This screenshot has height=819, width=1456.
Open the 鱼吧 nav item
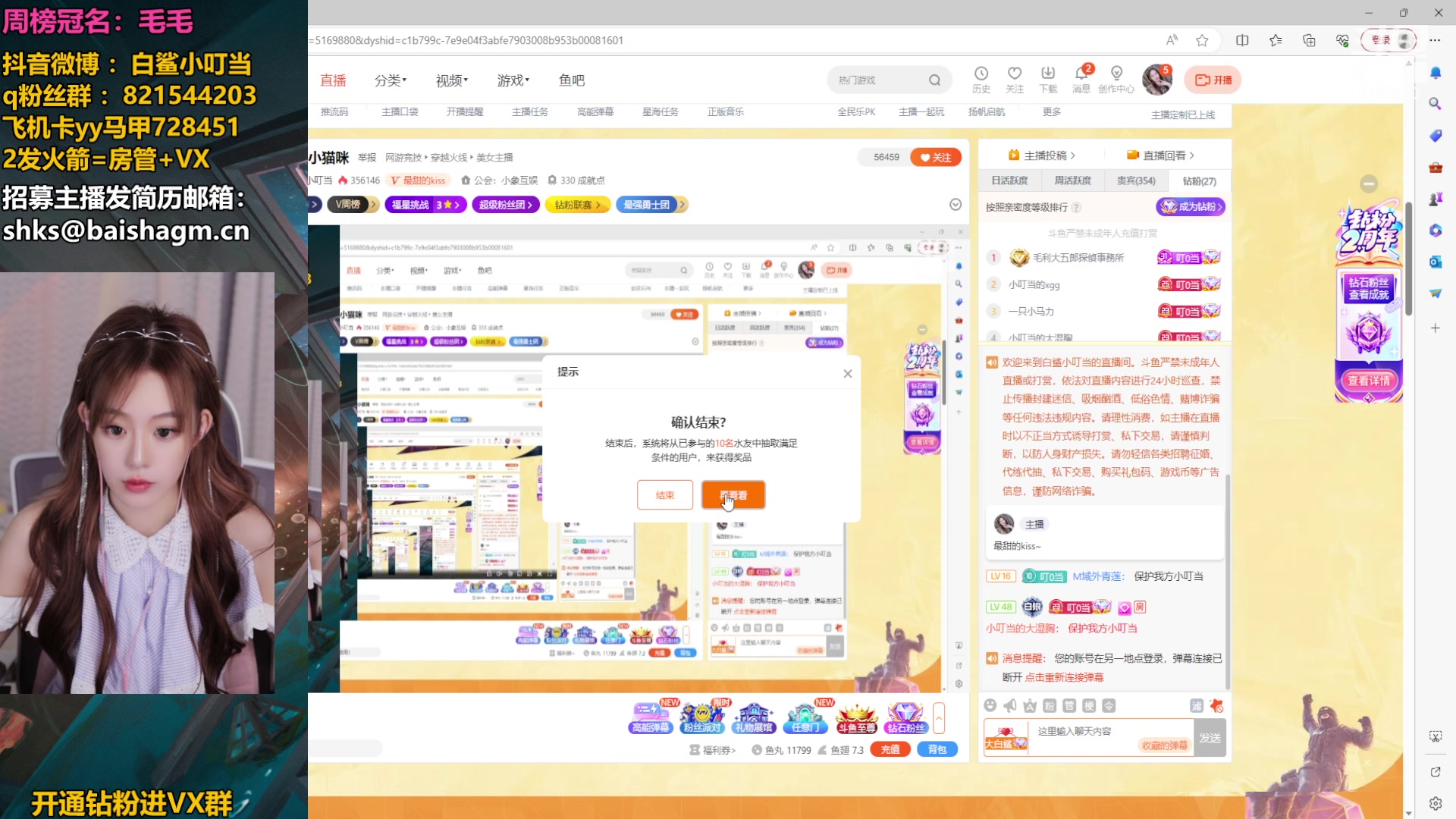[572, 80]
